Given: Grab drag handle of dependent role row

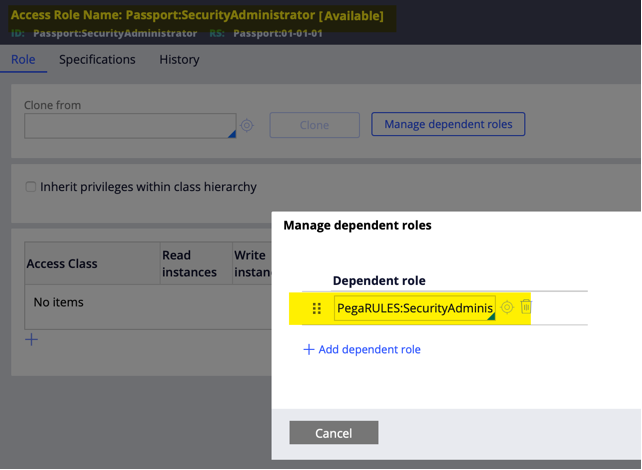Looking at the screenshot, I should [x=316, y=308].
